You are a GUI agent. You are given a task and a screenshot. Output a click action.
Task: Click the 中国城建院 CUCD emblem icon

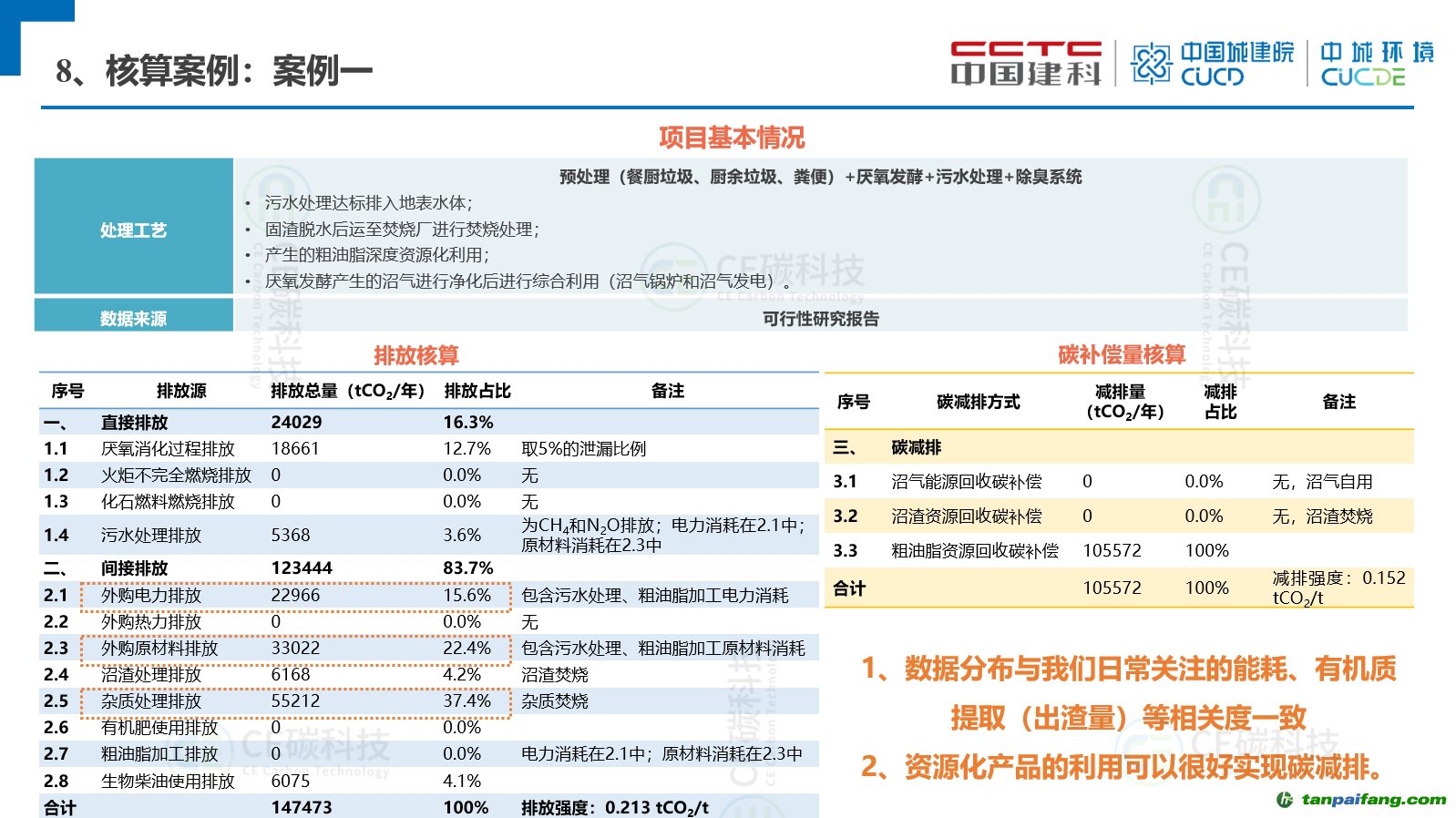point(1151,64)
